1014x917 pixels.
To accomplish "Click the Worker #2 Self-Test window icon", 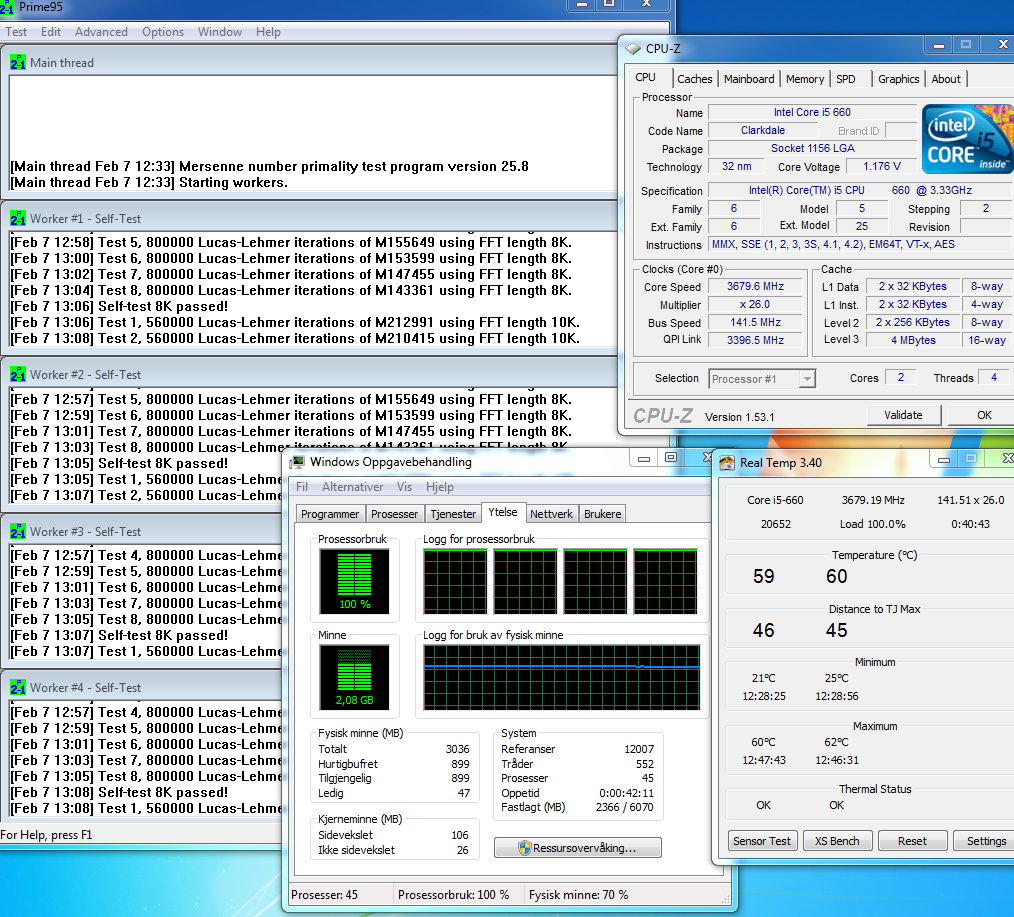I will 18,374.
